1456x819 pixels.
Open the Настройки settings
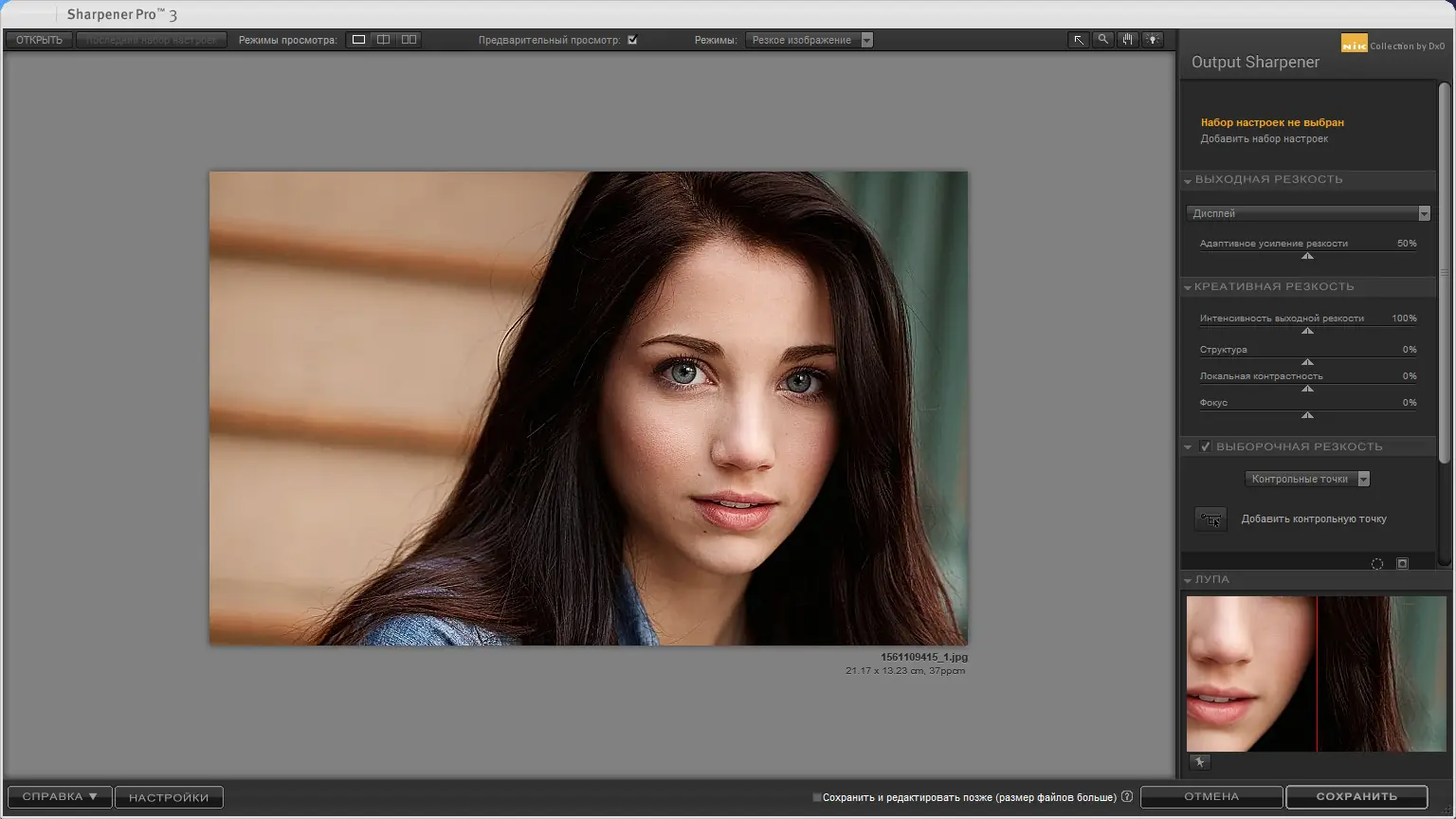click(169, 797)
